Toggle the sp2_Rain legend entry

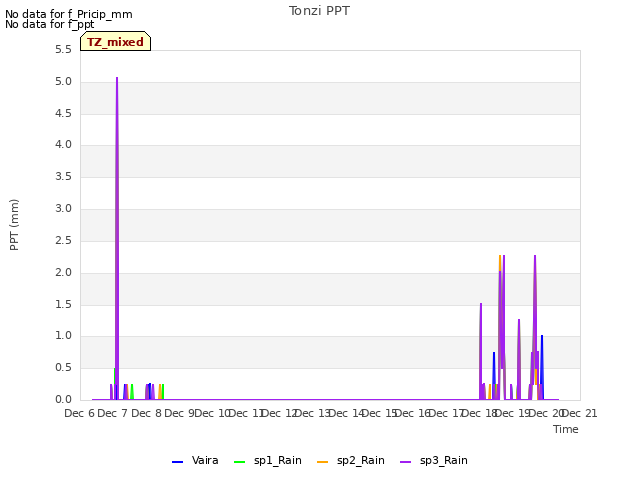coord(351,461)
